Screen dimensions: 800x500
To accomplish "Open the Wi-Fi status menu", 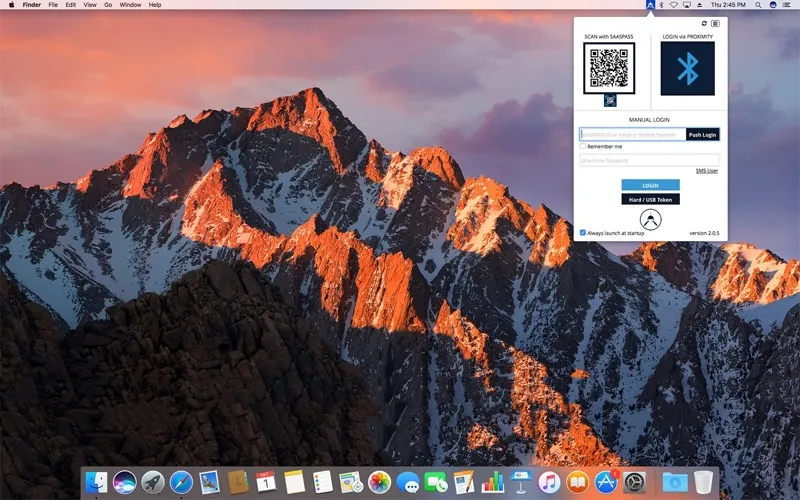I will coord(674,5).
